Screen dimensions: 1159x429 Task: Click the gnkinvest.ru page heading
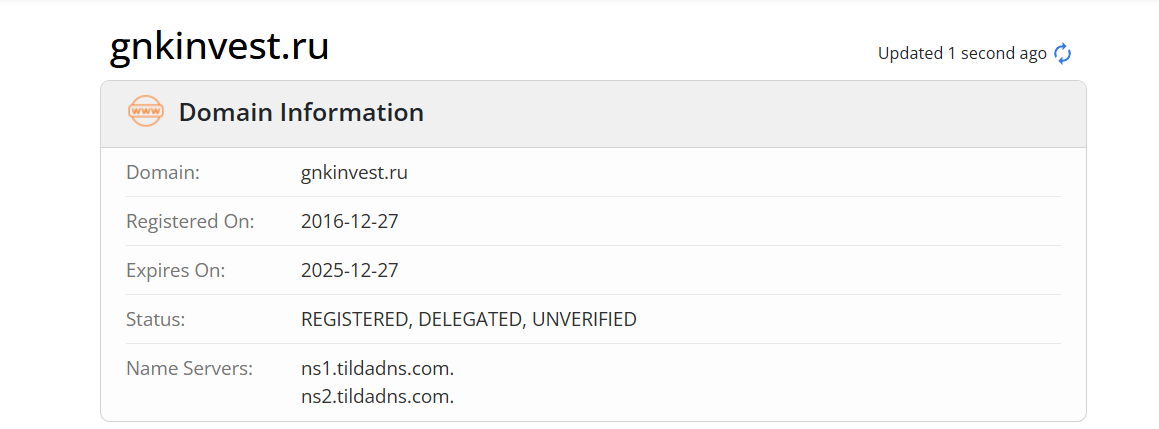pos(220,47)
